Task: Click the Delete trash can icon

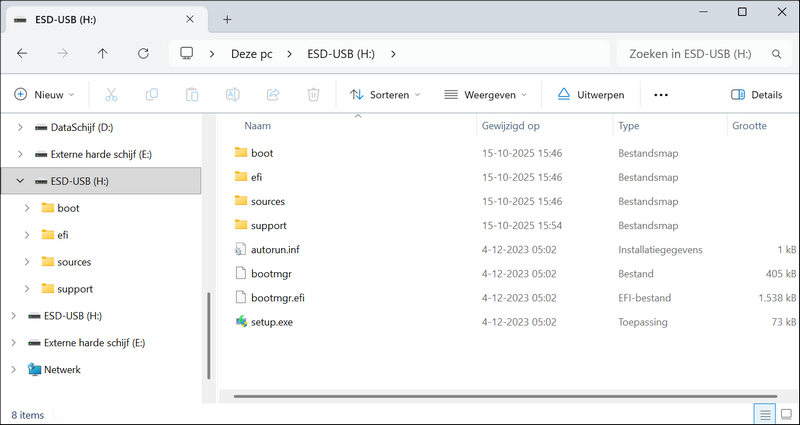Action: tap(313, 95)
